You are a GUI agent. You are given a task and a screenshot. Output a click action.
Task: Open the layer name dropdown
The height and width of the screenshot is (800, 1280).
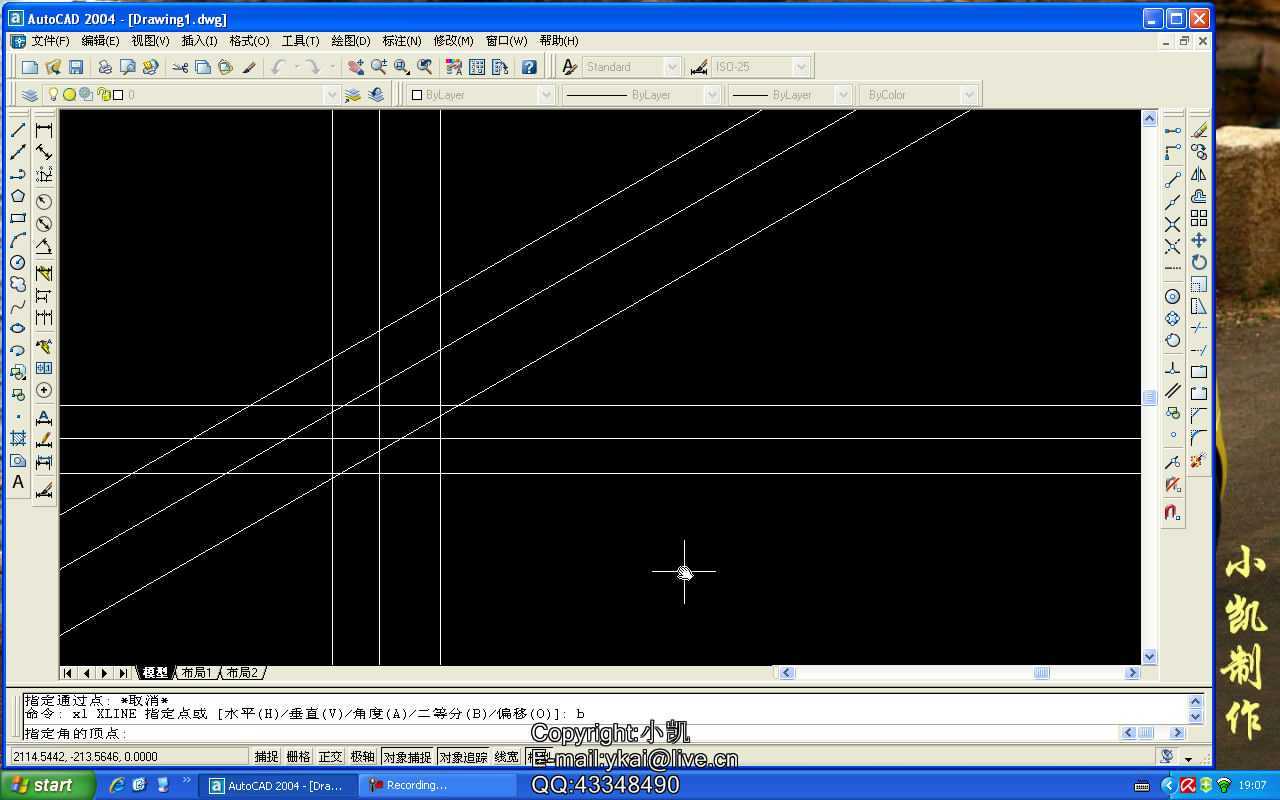331,95
